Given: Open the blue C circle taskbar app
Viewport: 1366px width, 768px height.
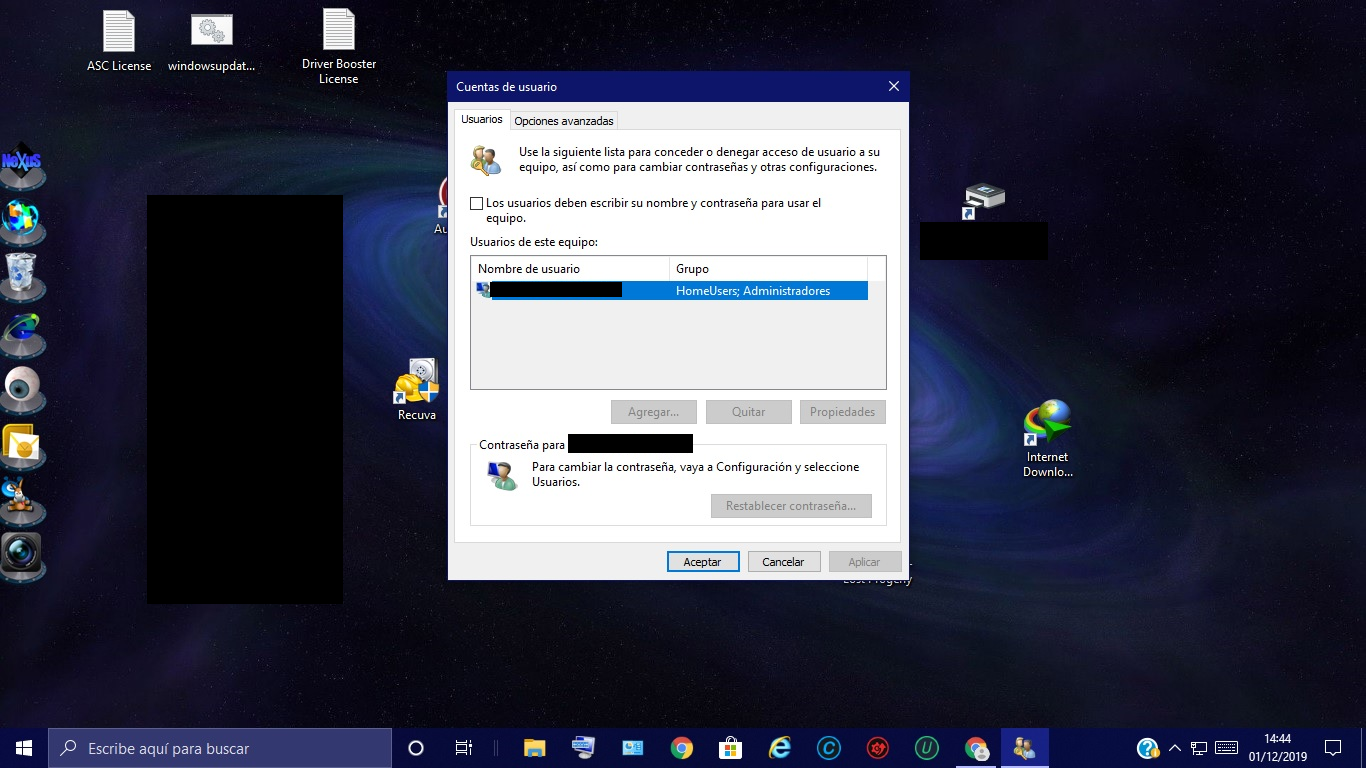Looking at the screenshot, I should pyautogui.click(x=829, y=748).
